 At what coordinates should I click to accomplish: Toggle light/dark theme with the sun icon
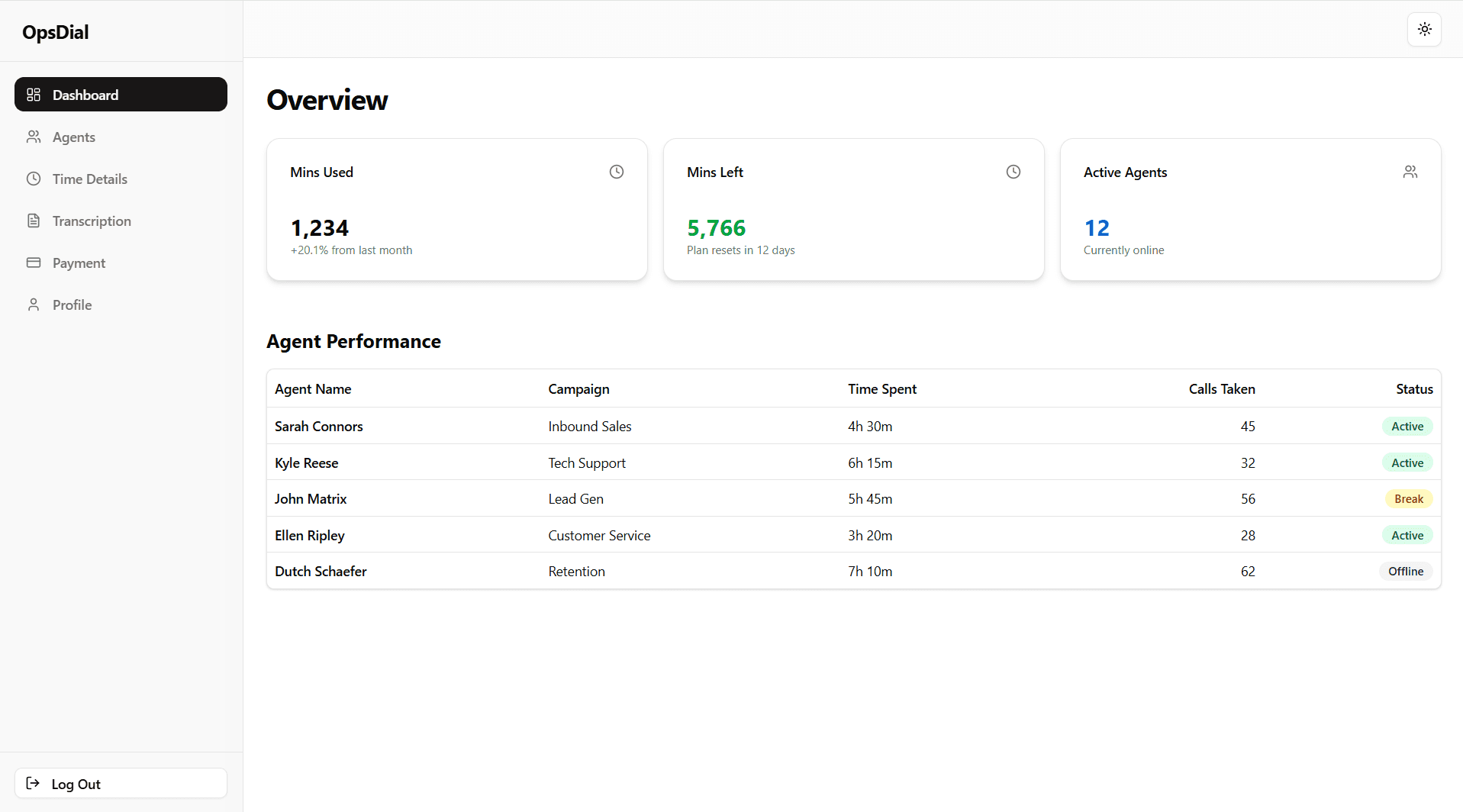(x=1423, y=29)
